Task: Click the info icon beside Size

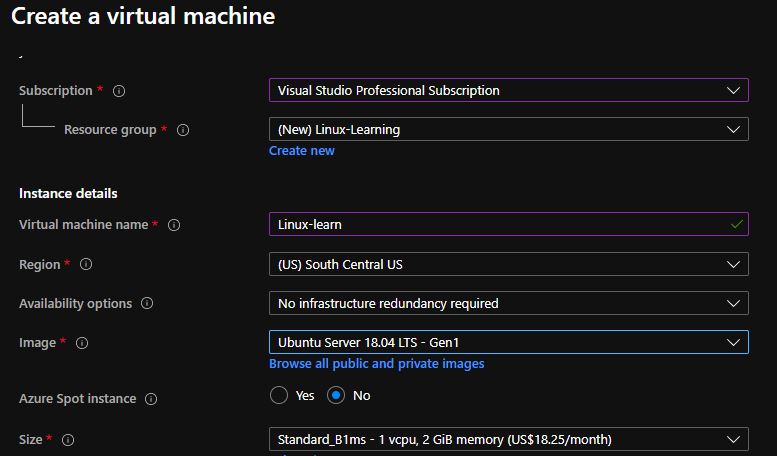Action: [x=68, y=440]
